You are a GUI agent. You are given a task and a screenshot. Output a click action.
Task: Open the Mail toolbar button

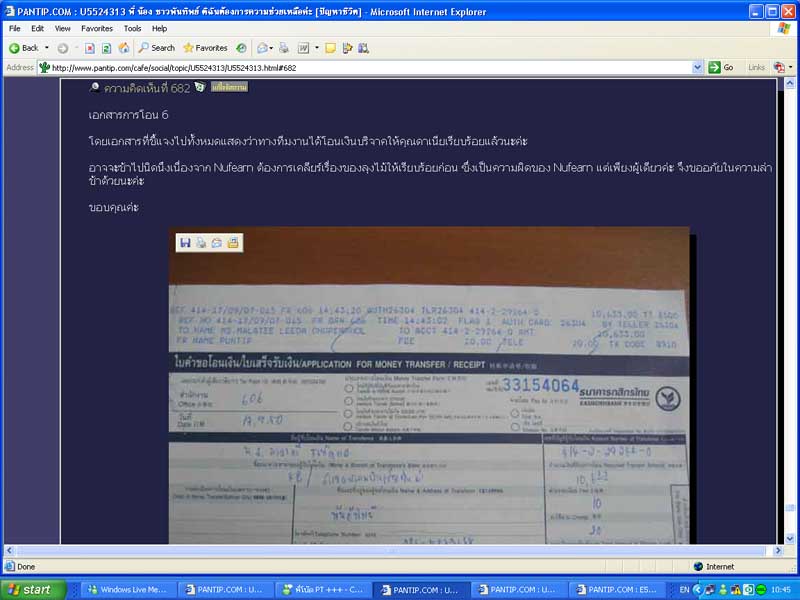point(262,48)
